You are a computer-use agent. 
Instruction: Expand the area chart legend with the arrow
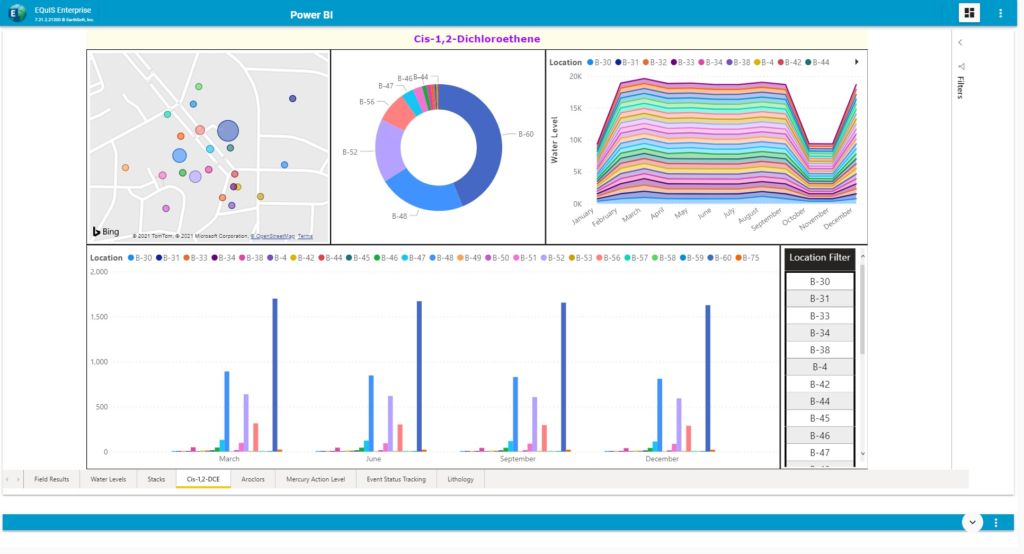tap(856, 62)
